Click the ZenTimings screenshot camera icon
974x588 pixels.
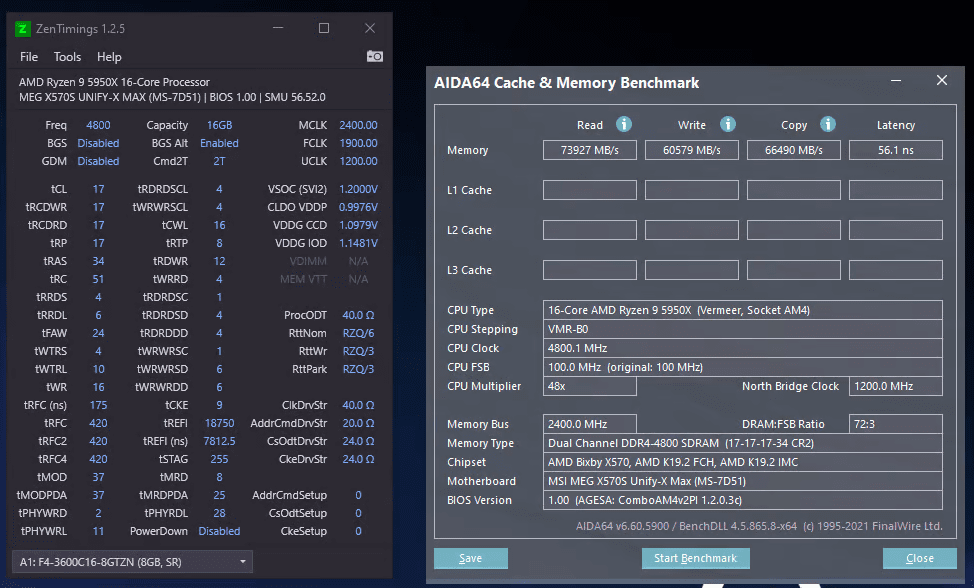point(375,57)
